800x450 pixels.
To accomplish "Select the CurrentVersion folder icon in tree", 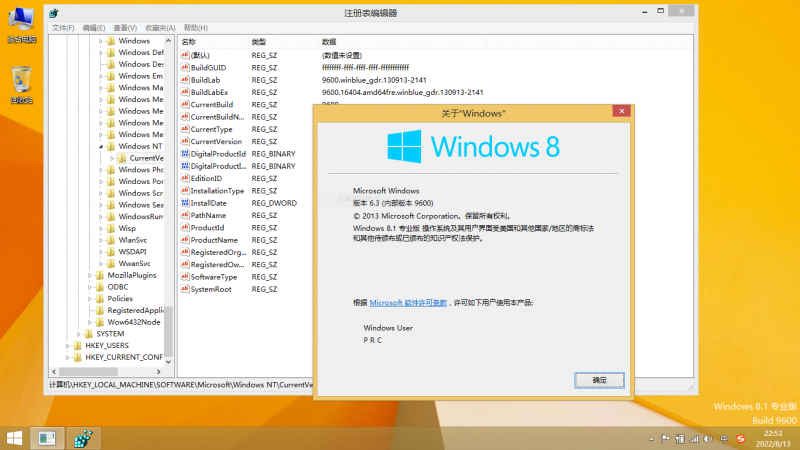I will click(x=122, y=158).
